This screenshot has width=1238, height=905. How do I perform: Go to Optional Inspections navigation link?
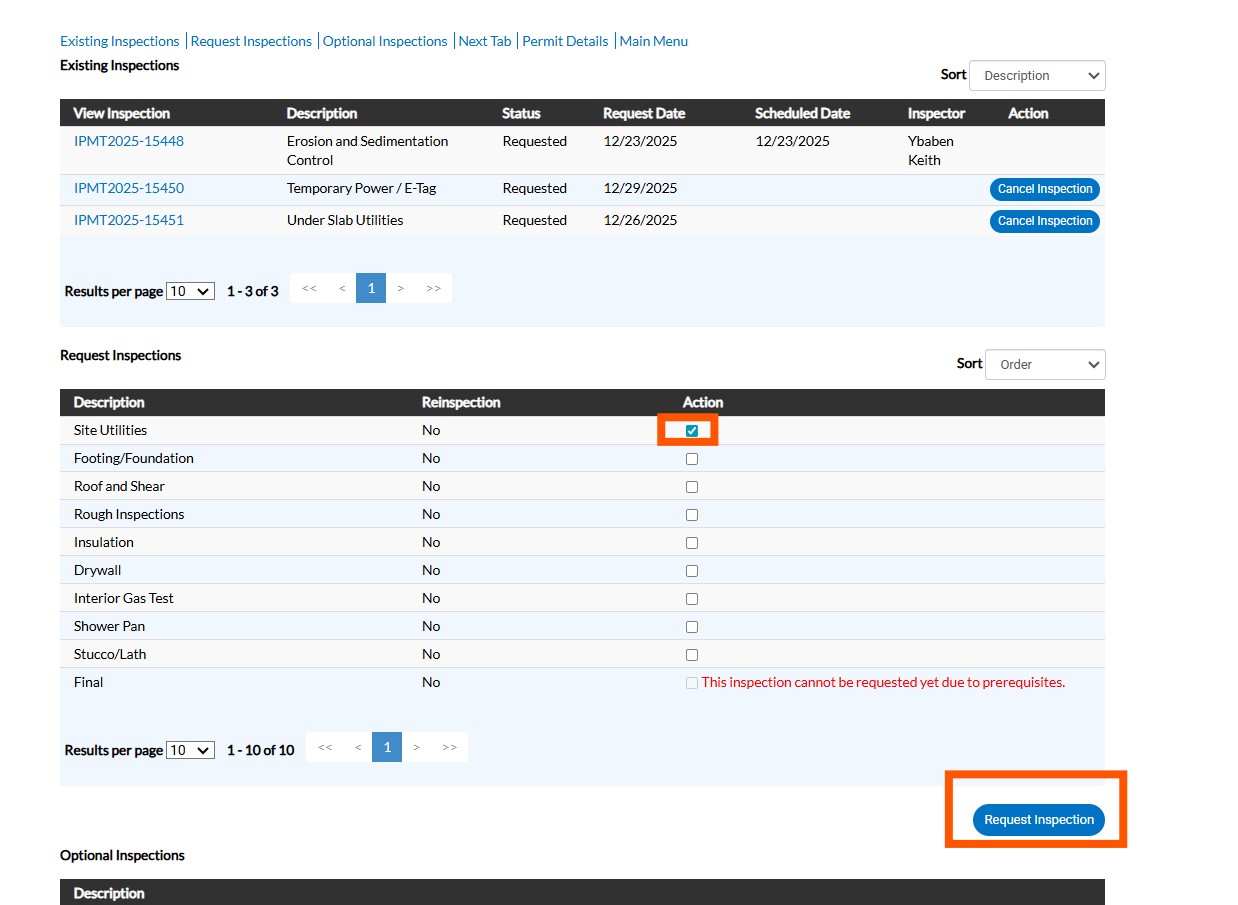[x=385, y=41]
